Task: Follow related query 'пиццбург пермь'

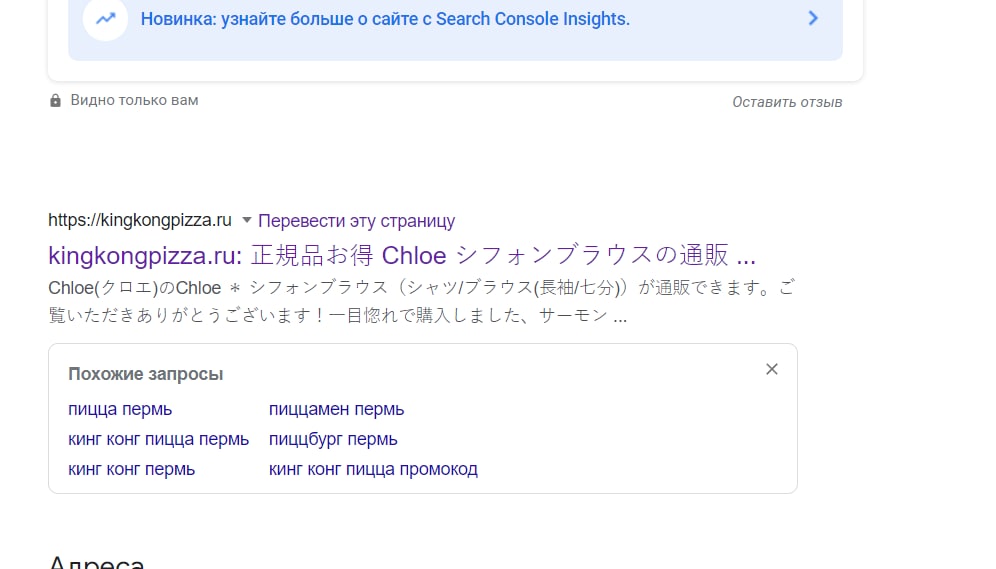Action: (x=333, y=439)
